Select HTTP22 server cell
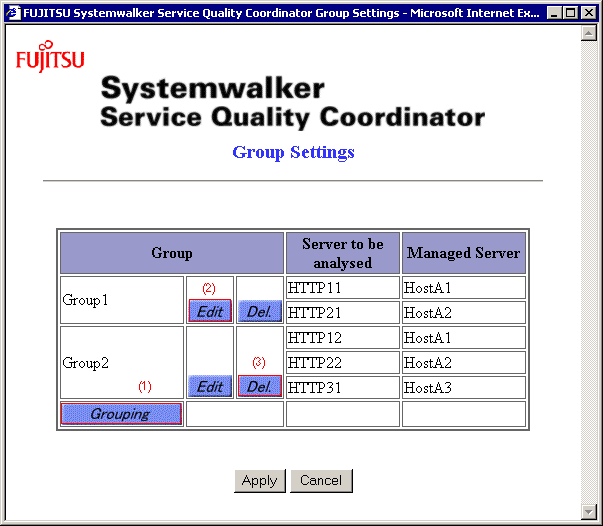The height and width of the screenshot is (526, 603). [343, 363]
